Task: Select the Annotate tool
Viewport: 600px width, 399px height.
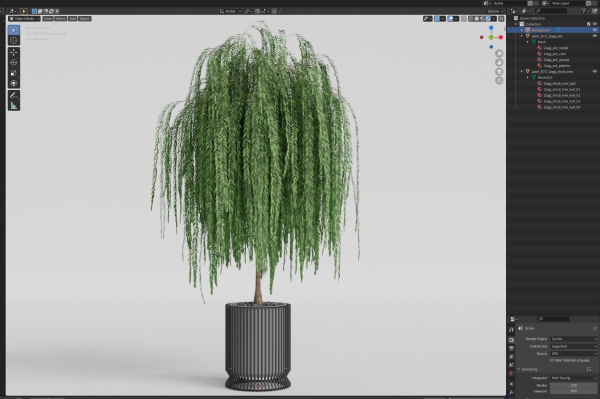Action: pos(14,95)
